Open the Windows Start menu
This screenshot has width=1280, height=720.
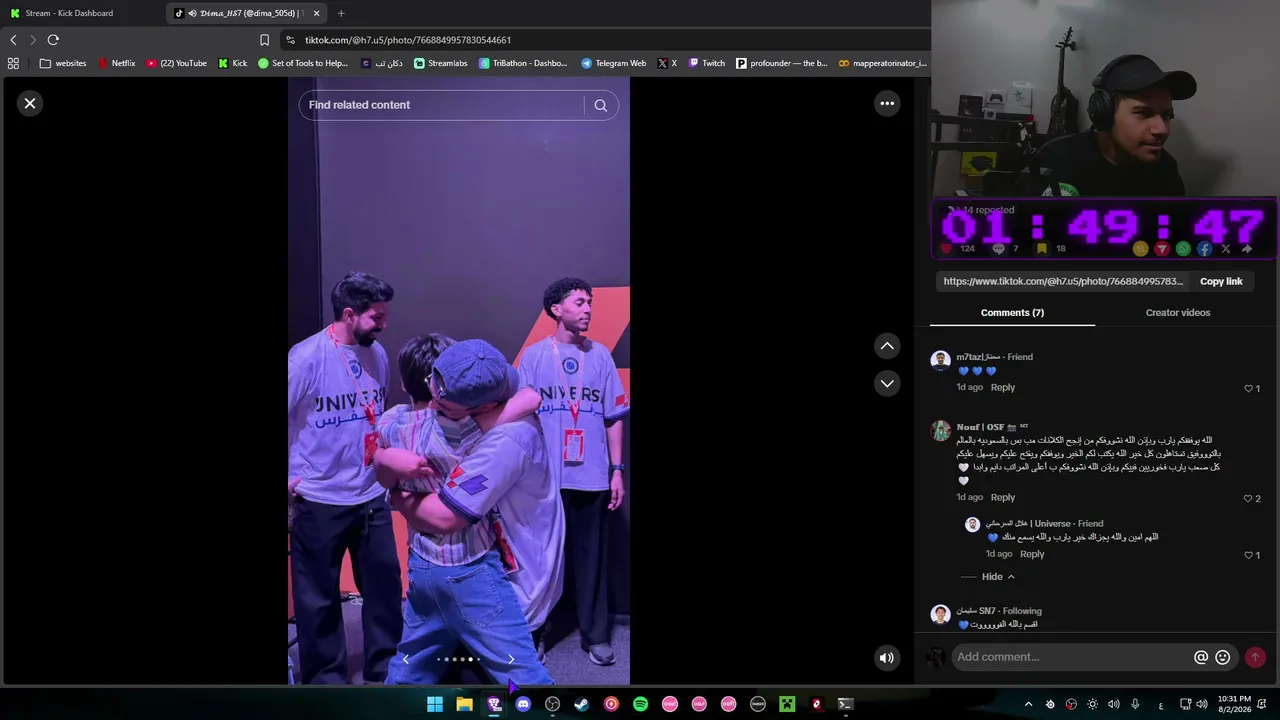pyautogui.click(x=435, y=704)
